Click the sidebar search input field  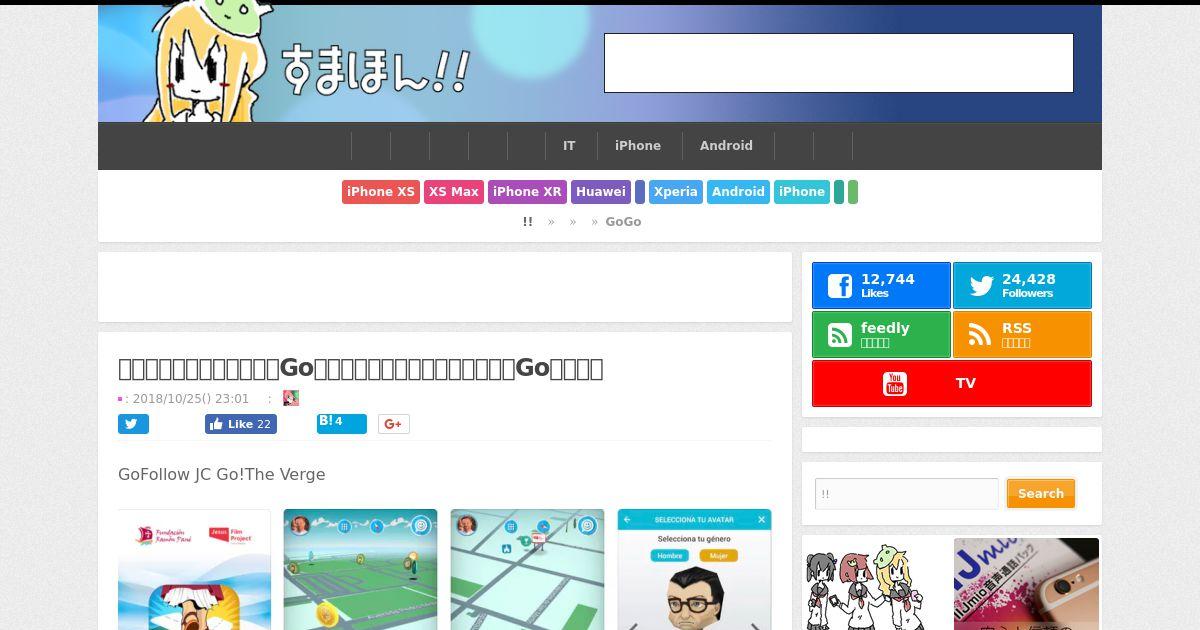(907, 494)
